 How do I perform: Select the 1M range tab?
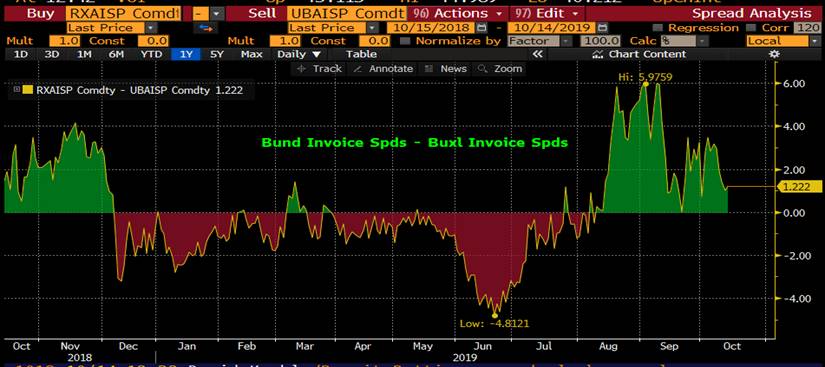(84, 54)
